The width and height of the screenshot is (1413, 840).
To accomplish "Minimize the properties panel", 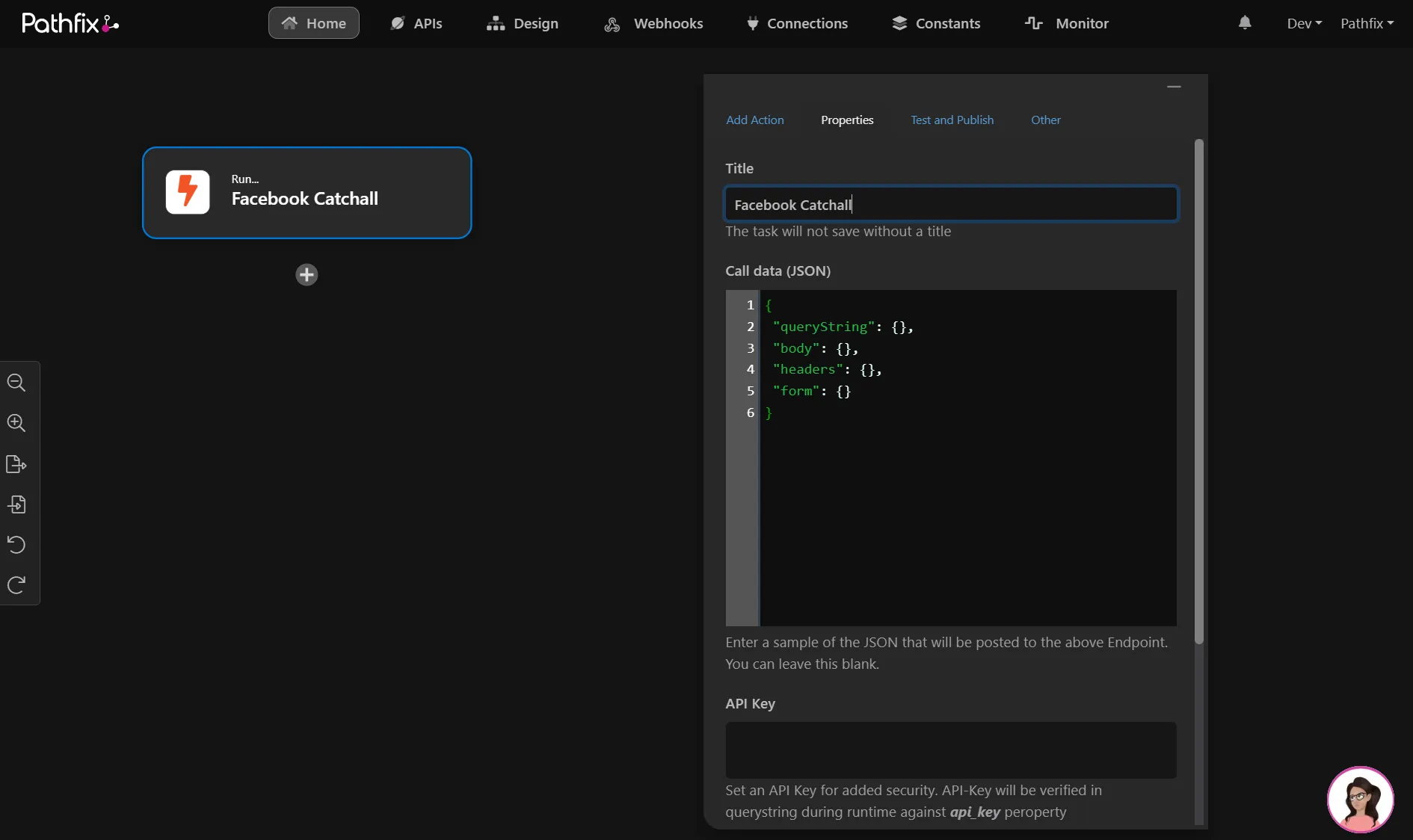I will click(1174, 87).
